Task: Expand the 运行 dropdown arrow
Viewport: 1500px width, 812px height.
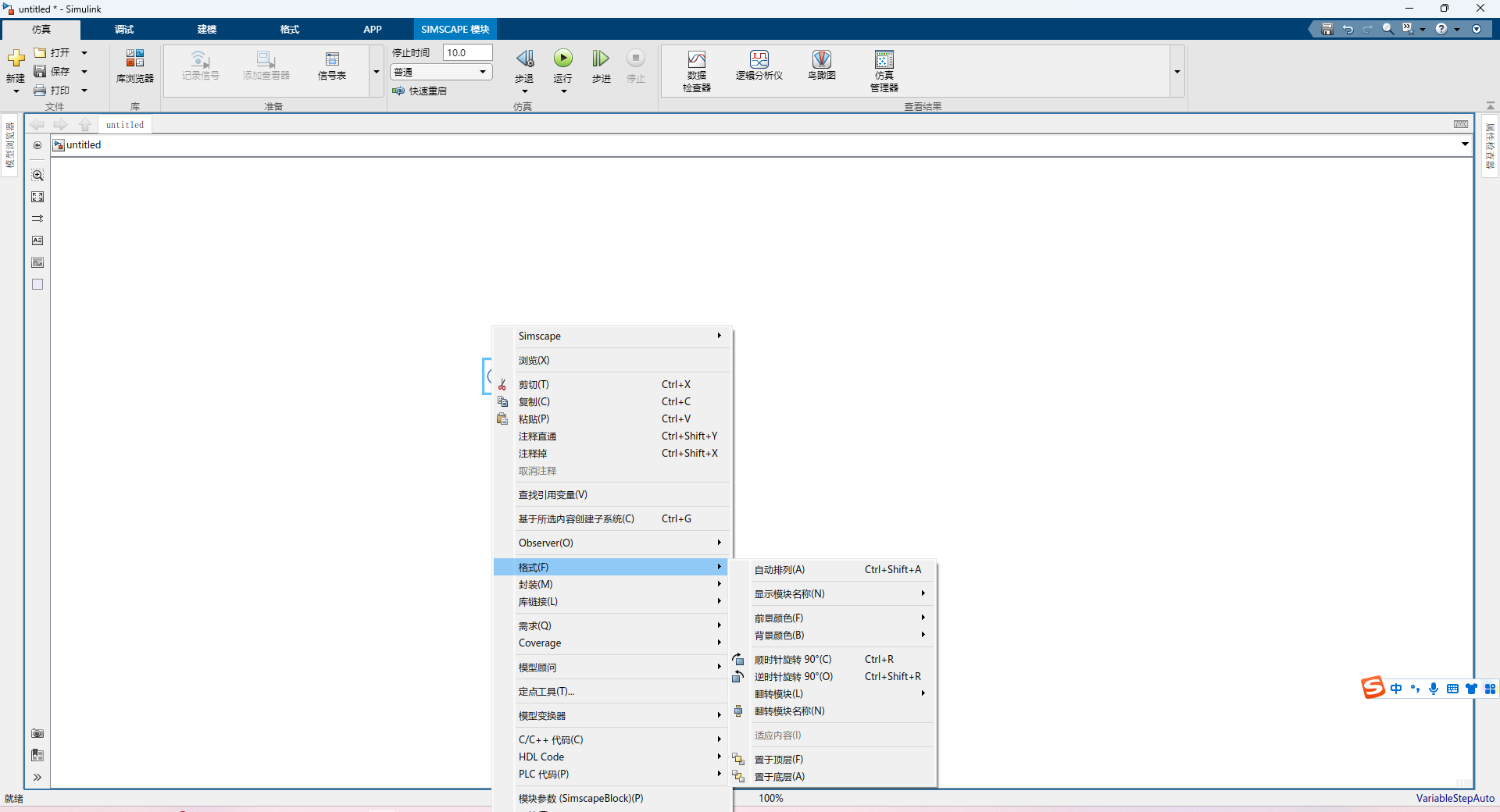Action: point(563,91)
